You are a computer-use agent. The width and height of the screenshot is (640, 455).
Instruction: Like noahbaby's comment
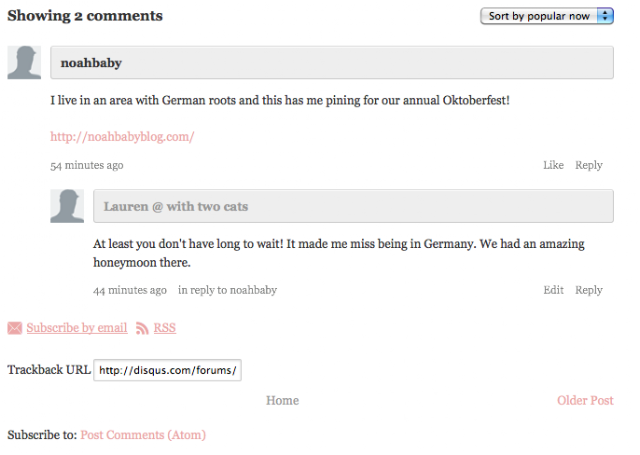(553, 165)
